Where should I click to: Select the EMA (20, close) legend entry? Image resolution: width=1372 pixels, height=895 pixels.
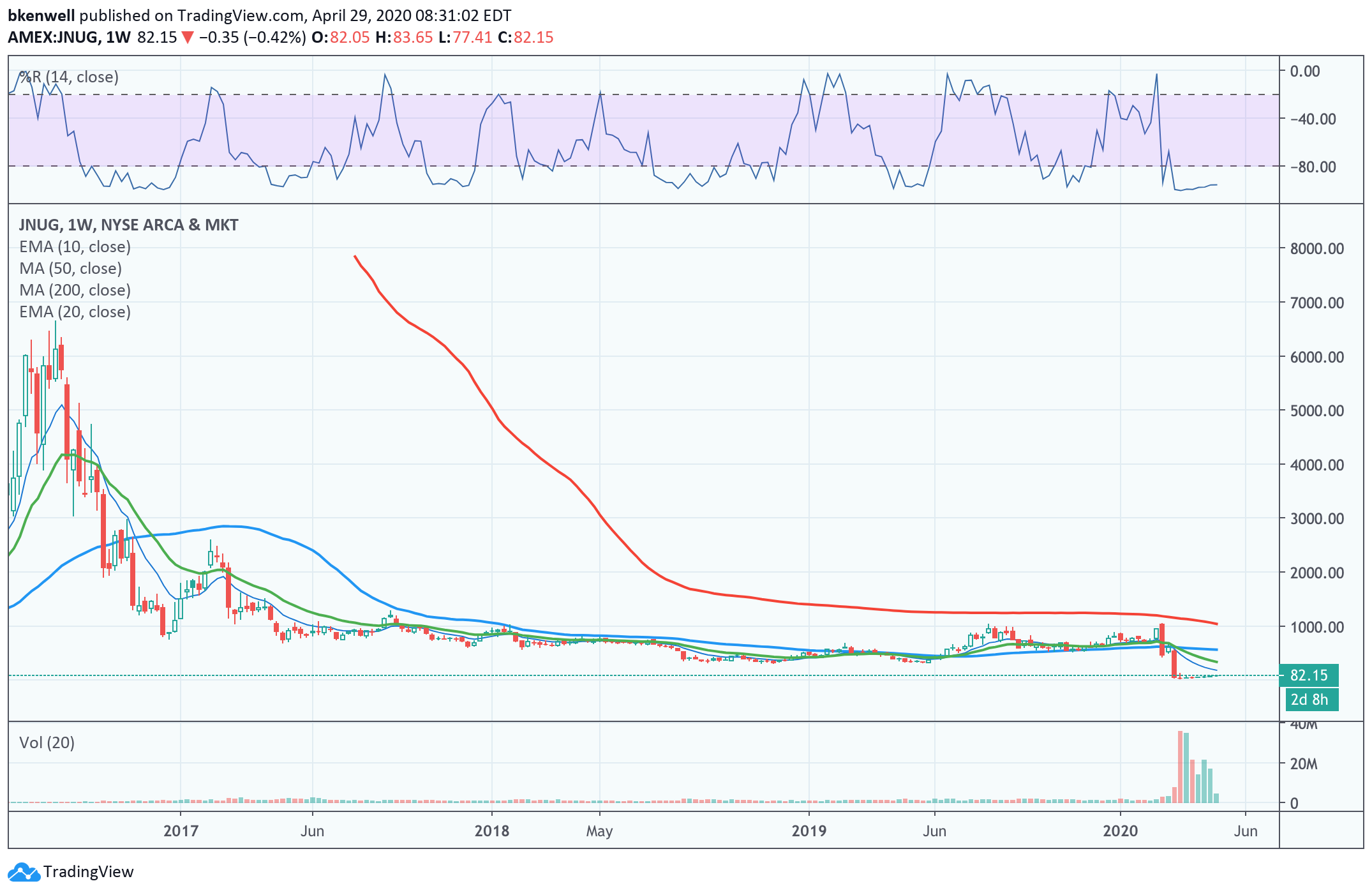tap(75, 312)
